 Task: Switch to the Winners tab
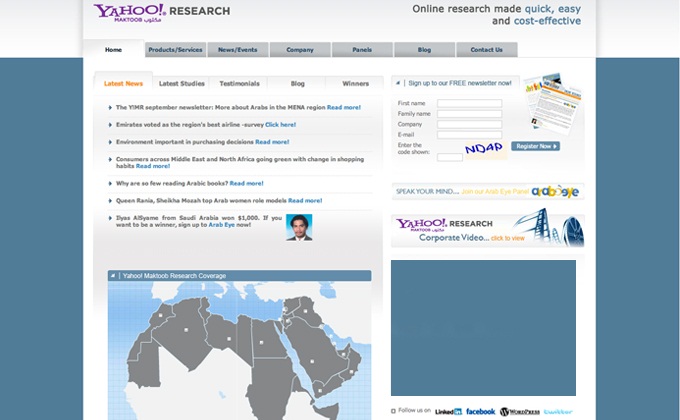(356, 83)
